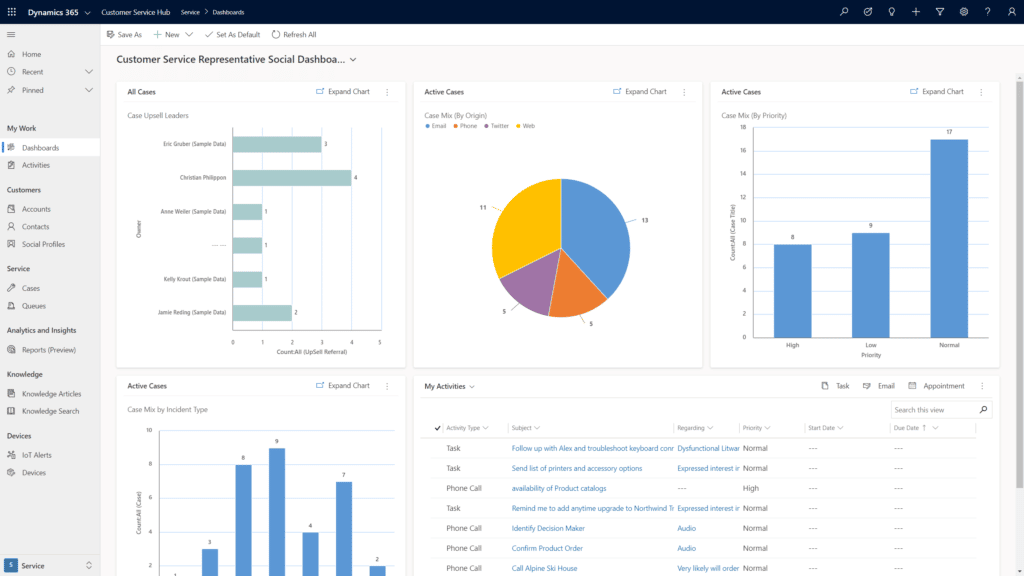Open the task flow checkmark circle icon
This screenshot has width=1024, height=576.
868,12
